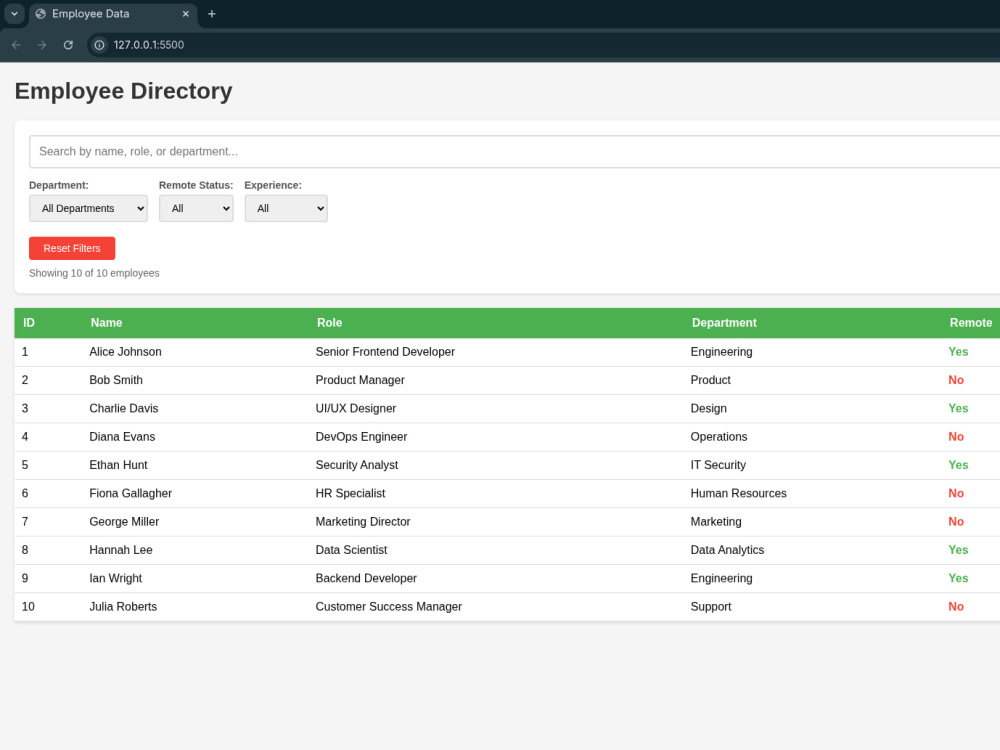Open the Department filter dropdown
Screen dimensions: 1000x750
coord(88,208)
